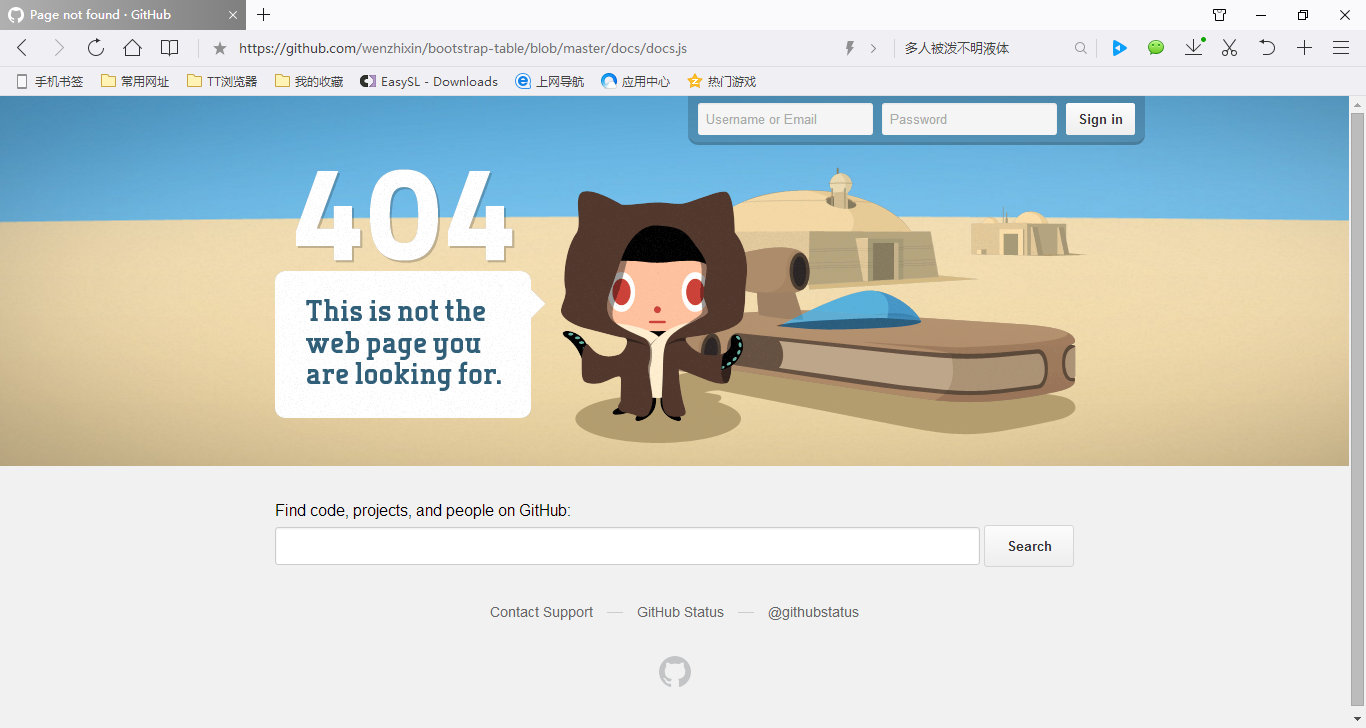
Task: Click the GitHub logo in the footer
Action: tap(675, 672)
